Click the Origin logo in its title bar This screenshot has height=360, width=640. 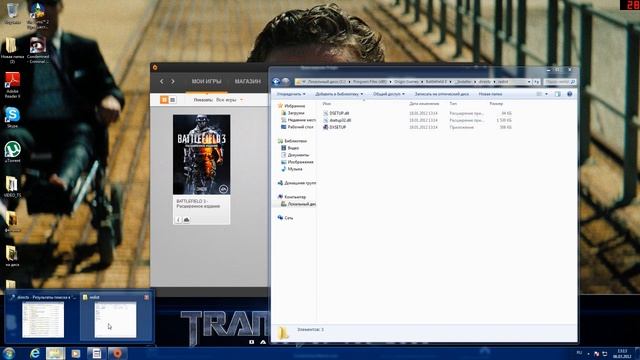155,67
